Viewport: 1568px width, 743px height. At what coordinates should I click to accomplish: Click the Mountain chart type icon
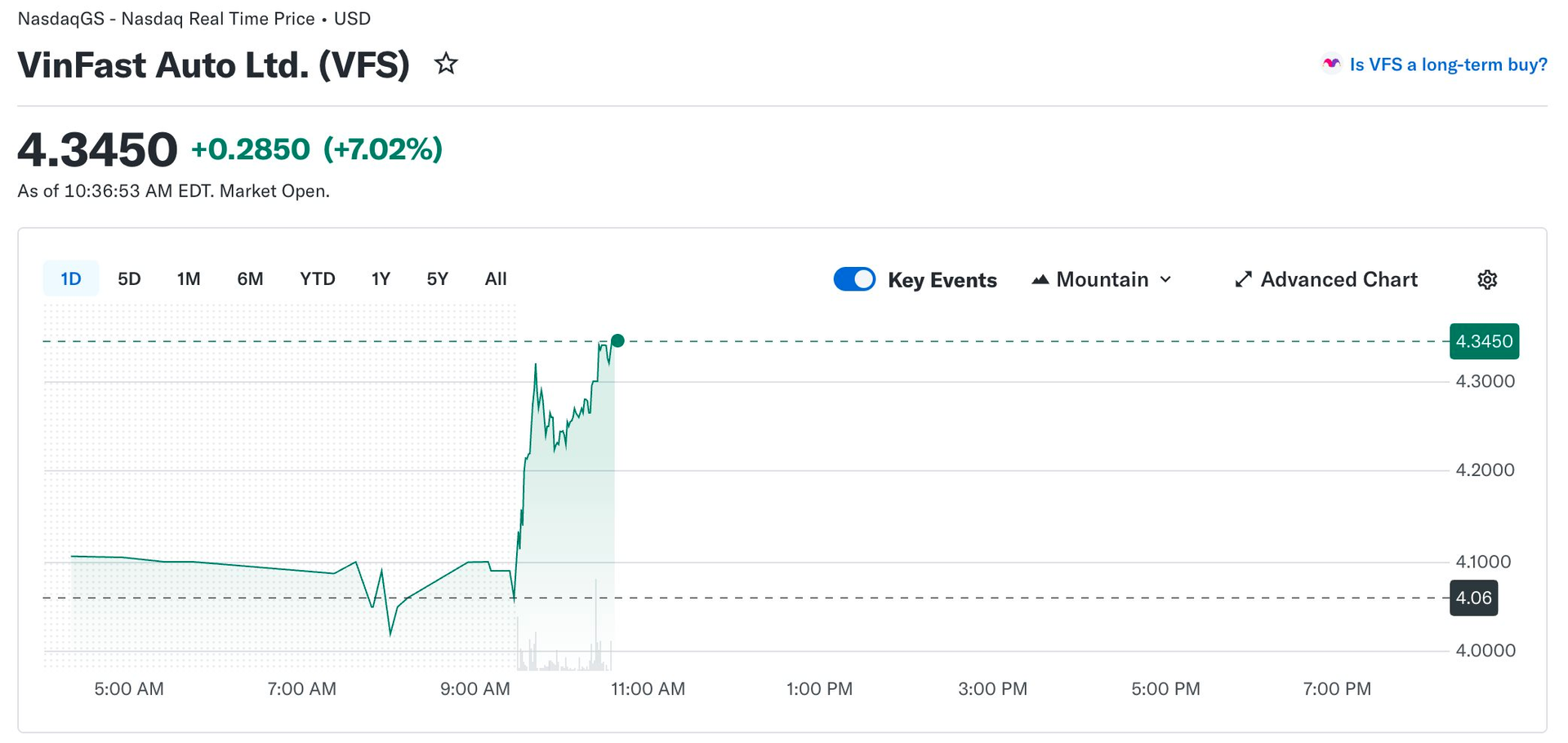pos(1040,280)
